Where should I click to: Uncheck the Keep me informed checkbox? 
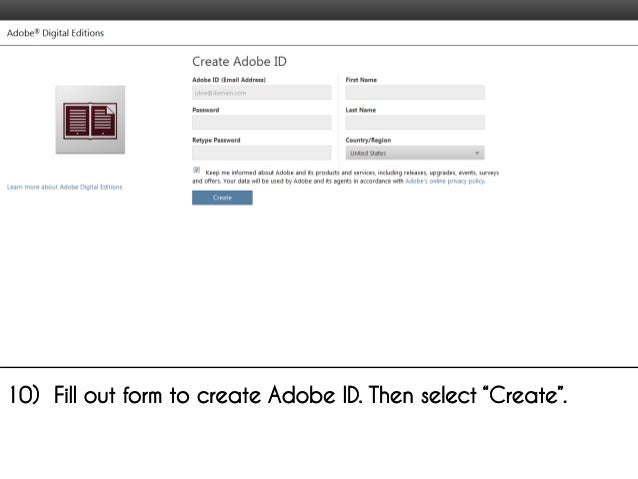(197, 170)
